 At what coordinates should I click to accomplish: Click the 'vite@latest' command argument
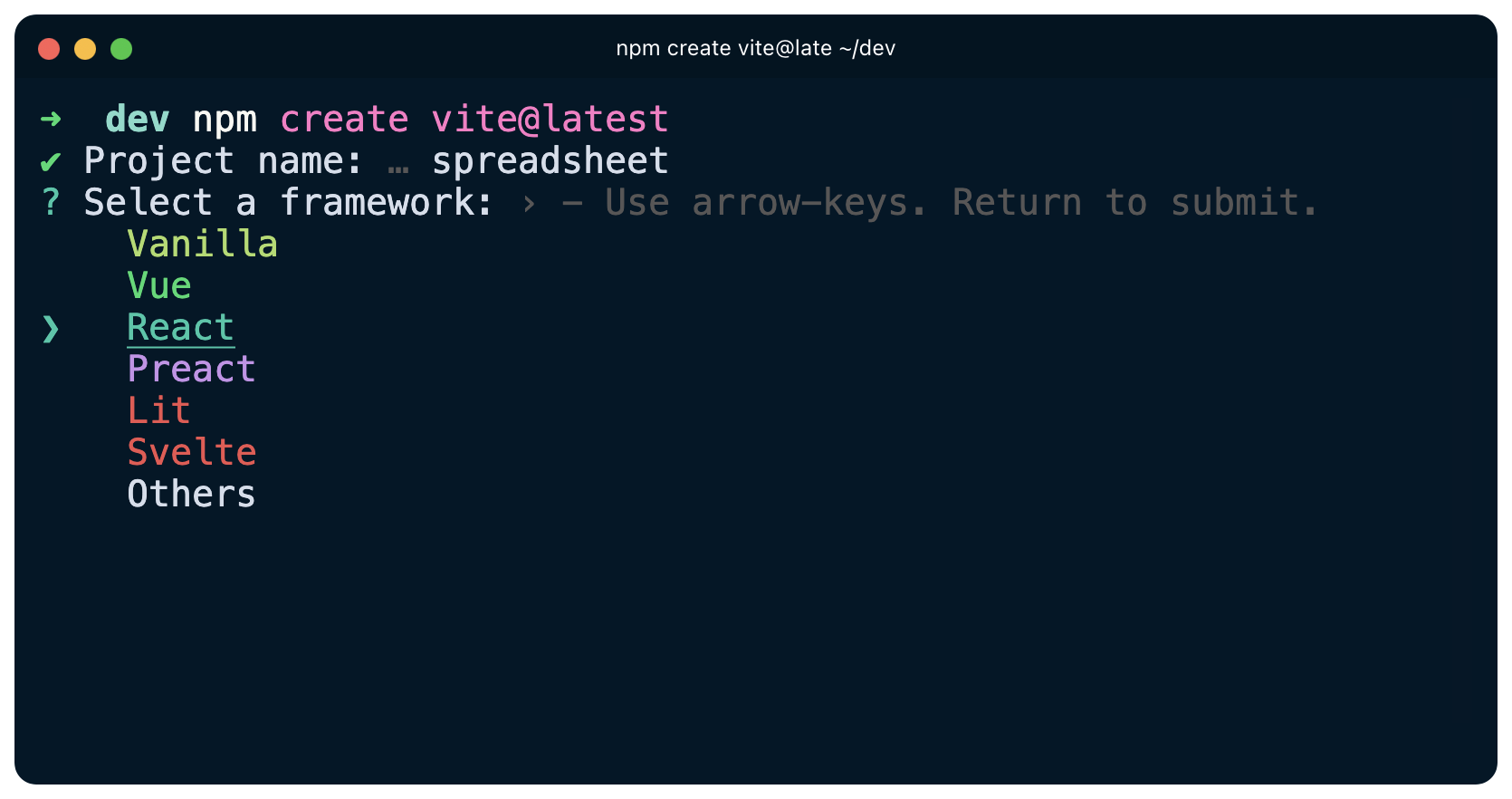550,119
